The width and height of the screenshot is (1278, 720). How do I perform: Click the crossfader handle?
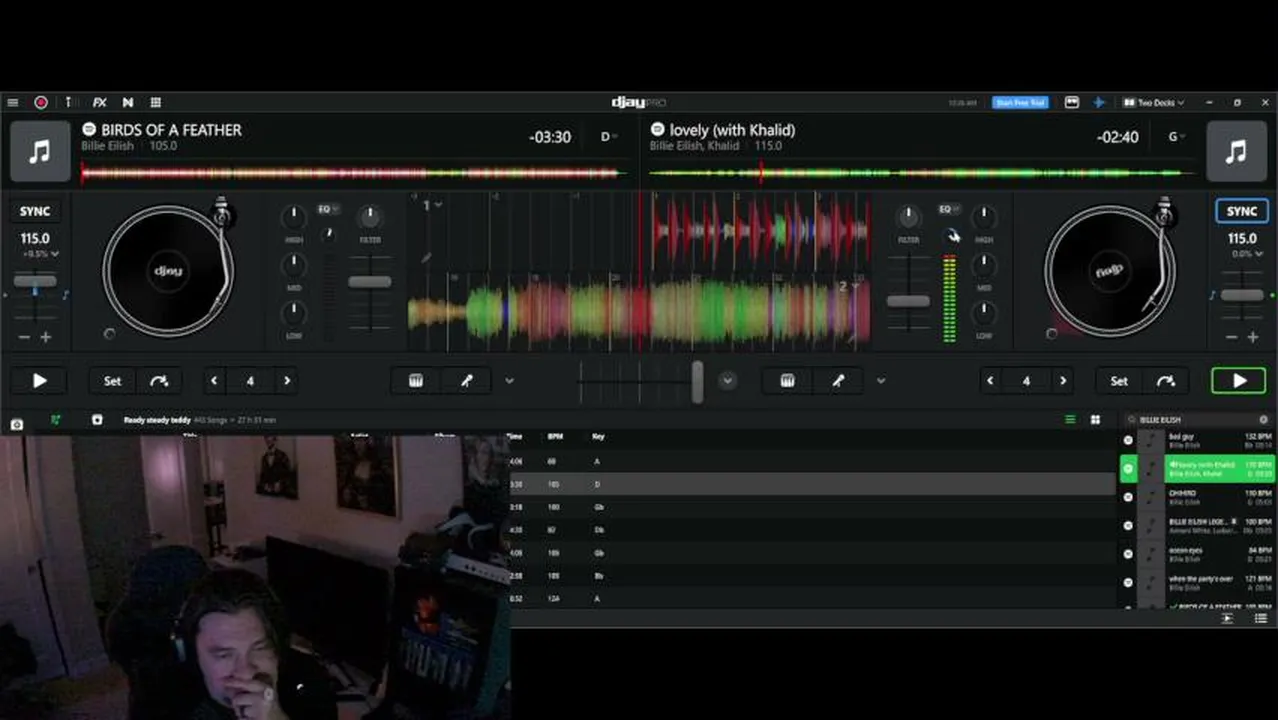(697, 382)
